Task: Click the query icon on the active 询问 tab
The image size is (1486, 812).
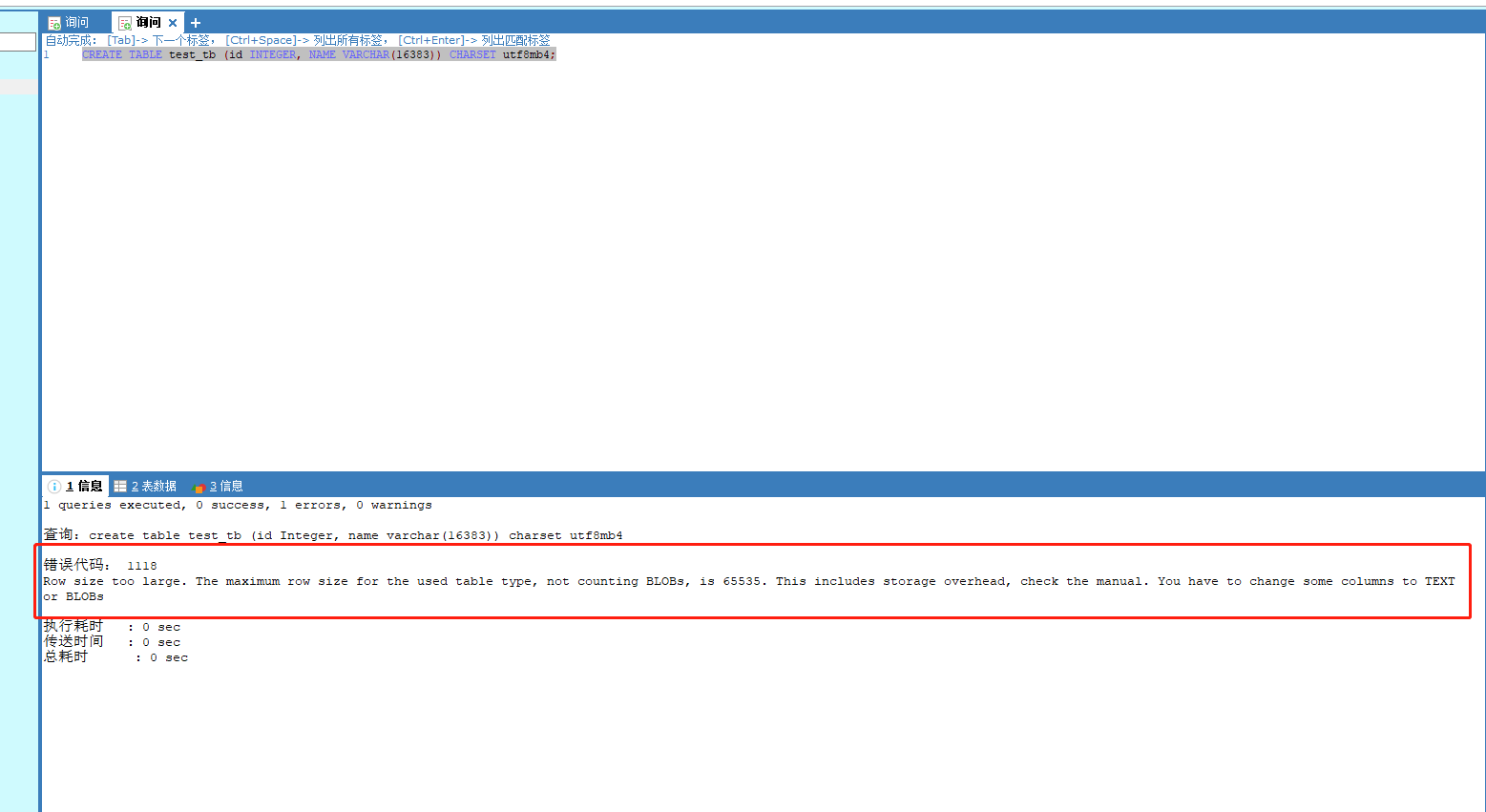Action: 125,23
